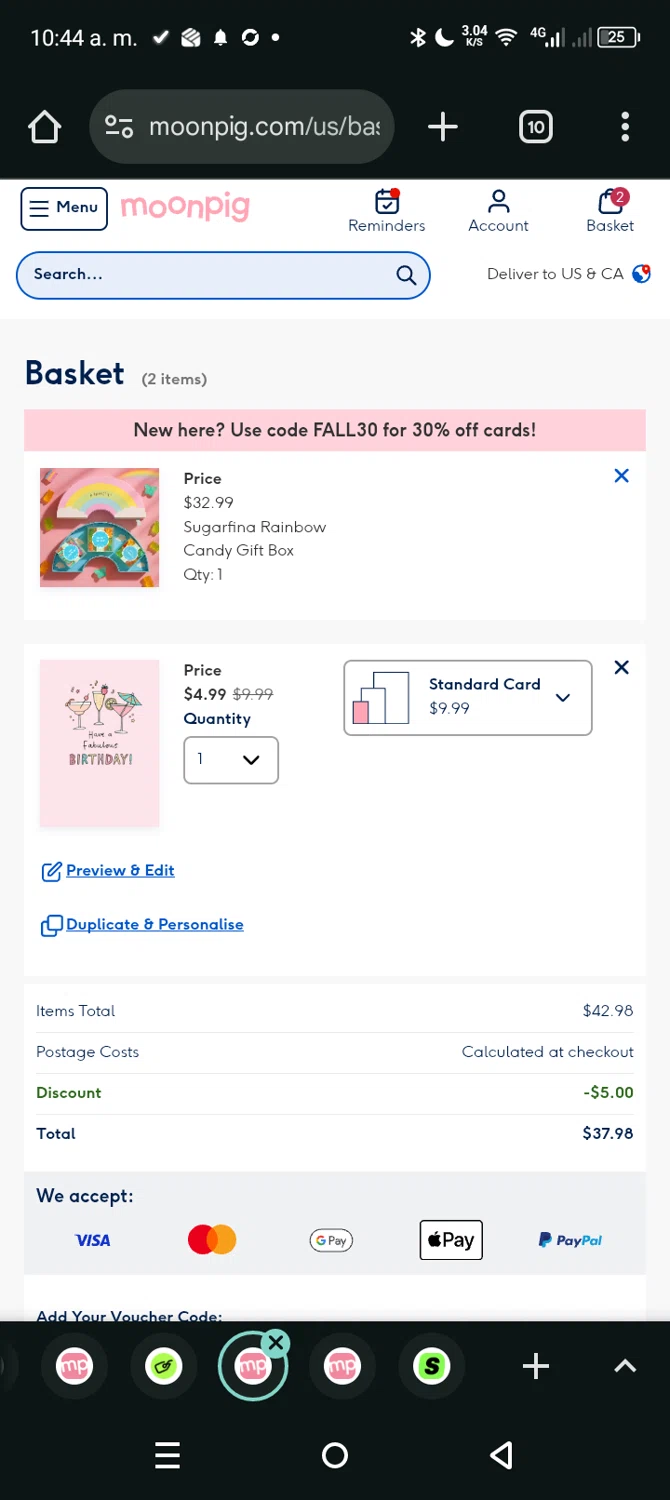Image resolution: width=670 pixels, height=1500 pixels.
Task: Open the Reminders calendar icon
Action: click(386, 203)
